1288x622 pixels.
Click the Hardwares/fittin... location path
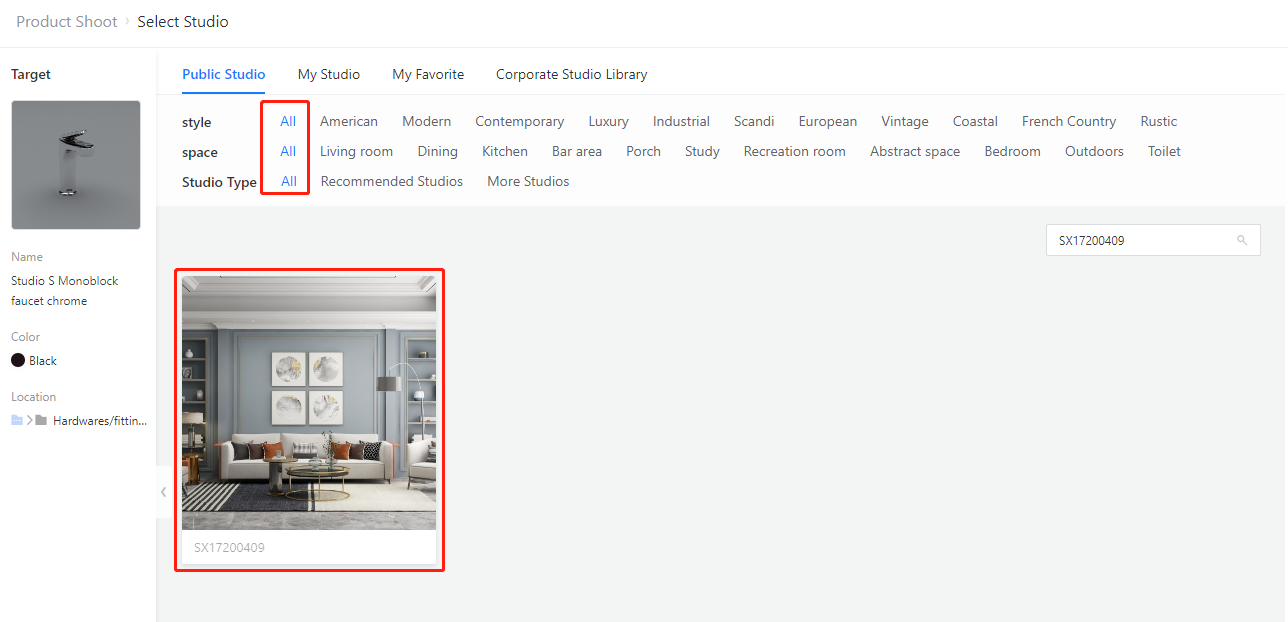click(x=100, y=420)
